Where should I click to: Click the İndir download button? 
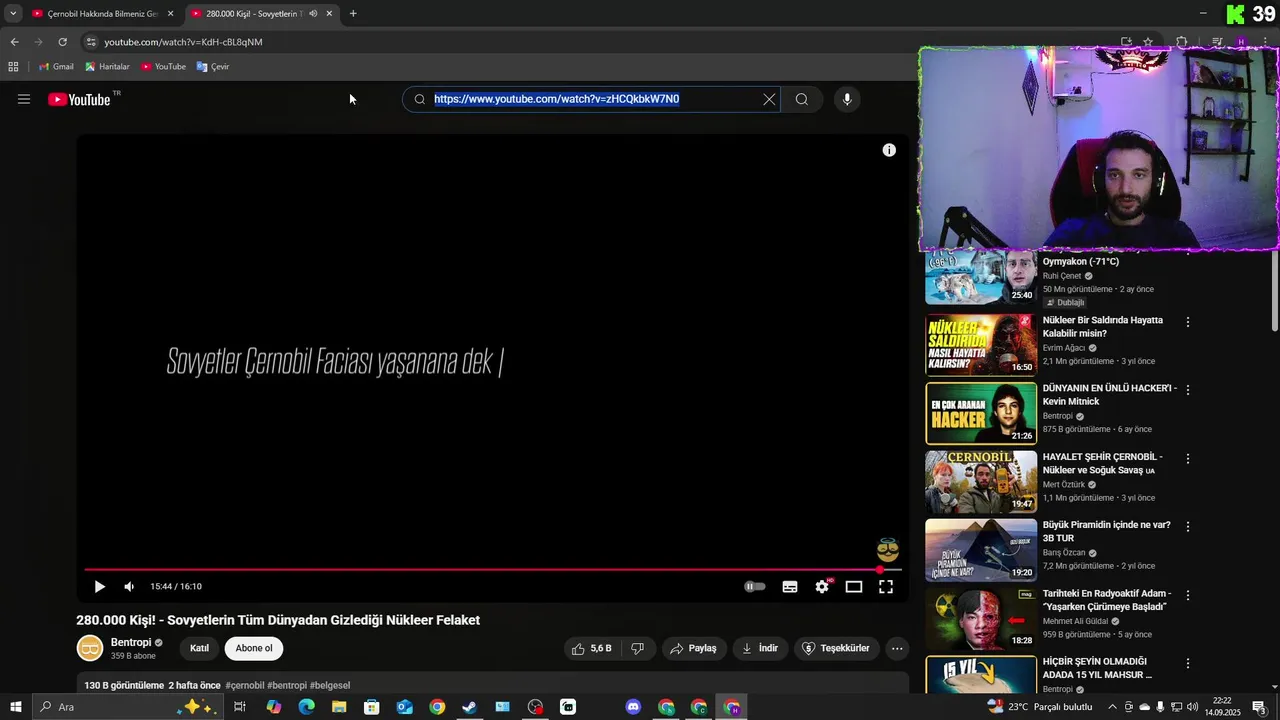pos(760,648)
